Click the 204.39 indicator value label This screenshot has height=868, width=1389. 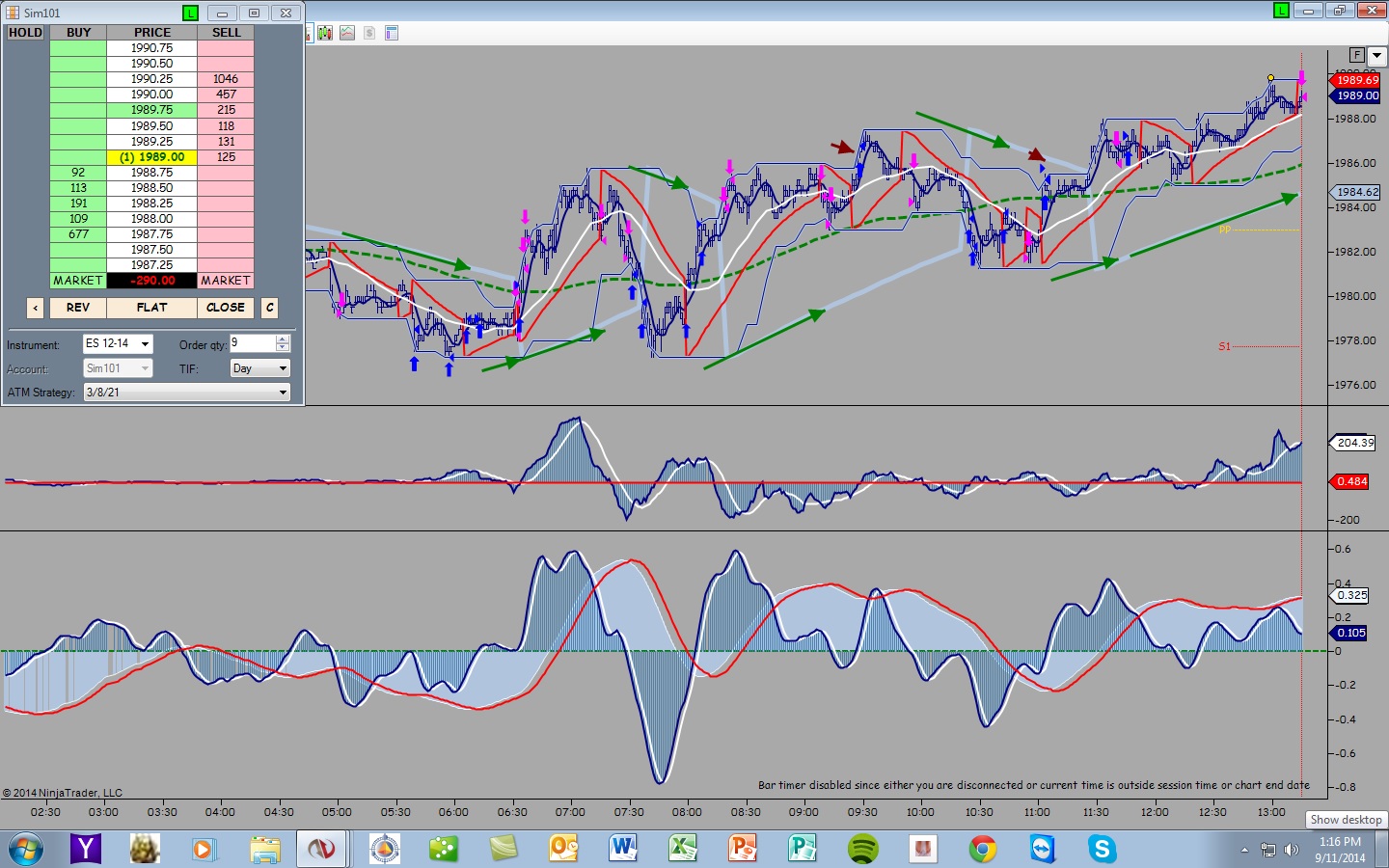(1353, 443)
